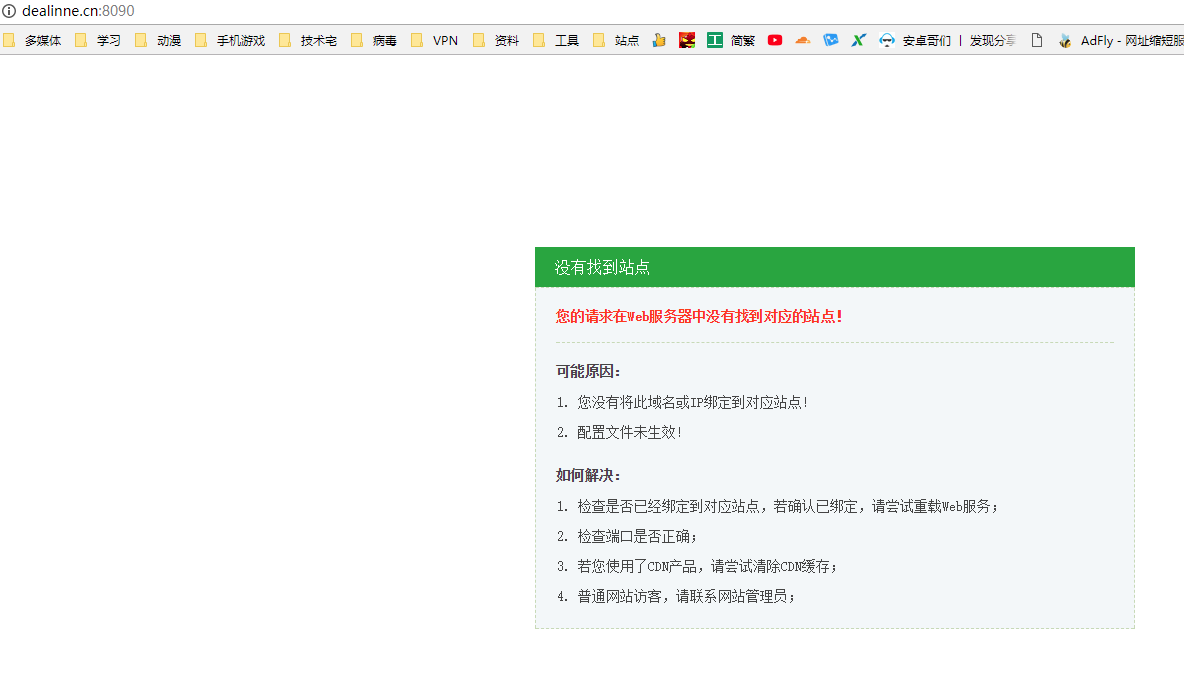
Task: Click the green-blue X bookmark icon
Action: 859,41
